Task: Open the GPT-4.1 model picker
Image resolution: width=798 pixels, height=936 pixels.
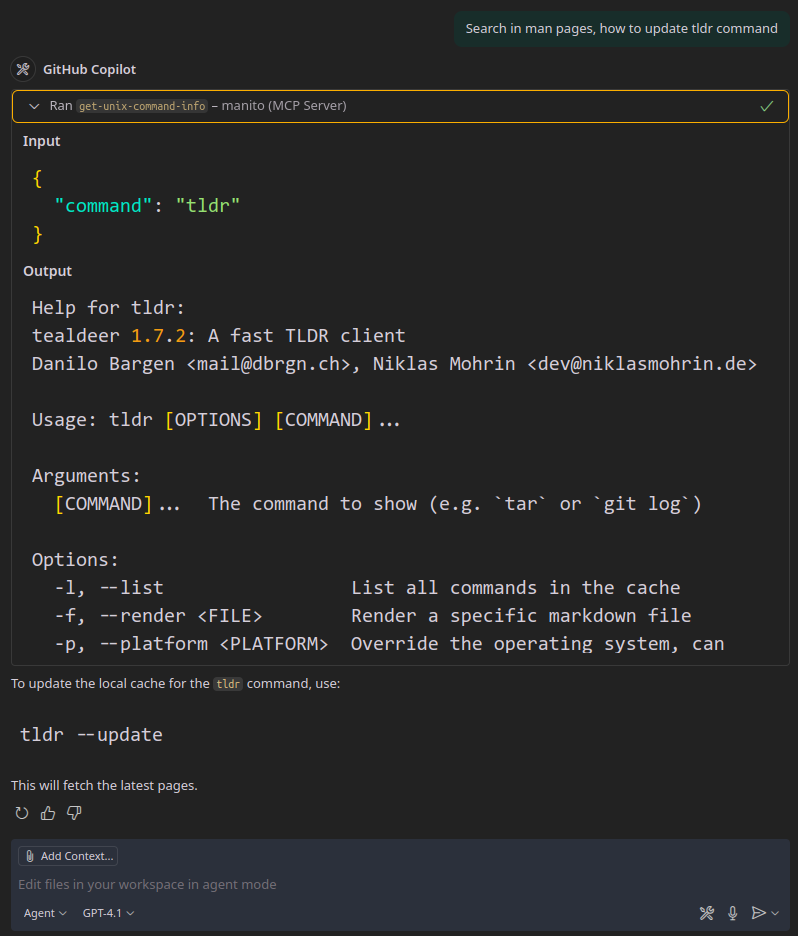Action: (x=108, y=913)
